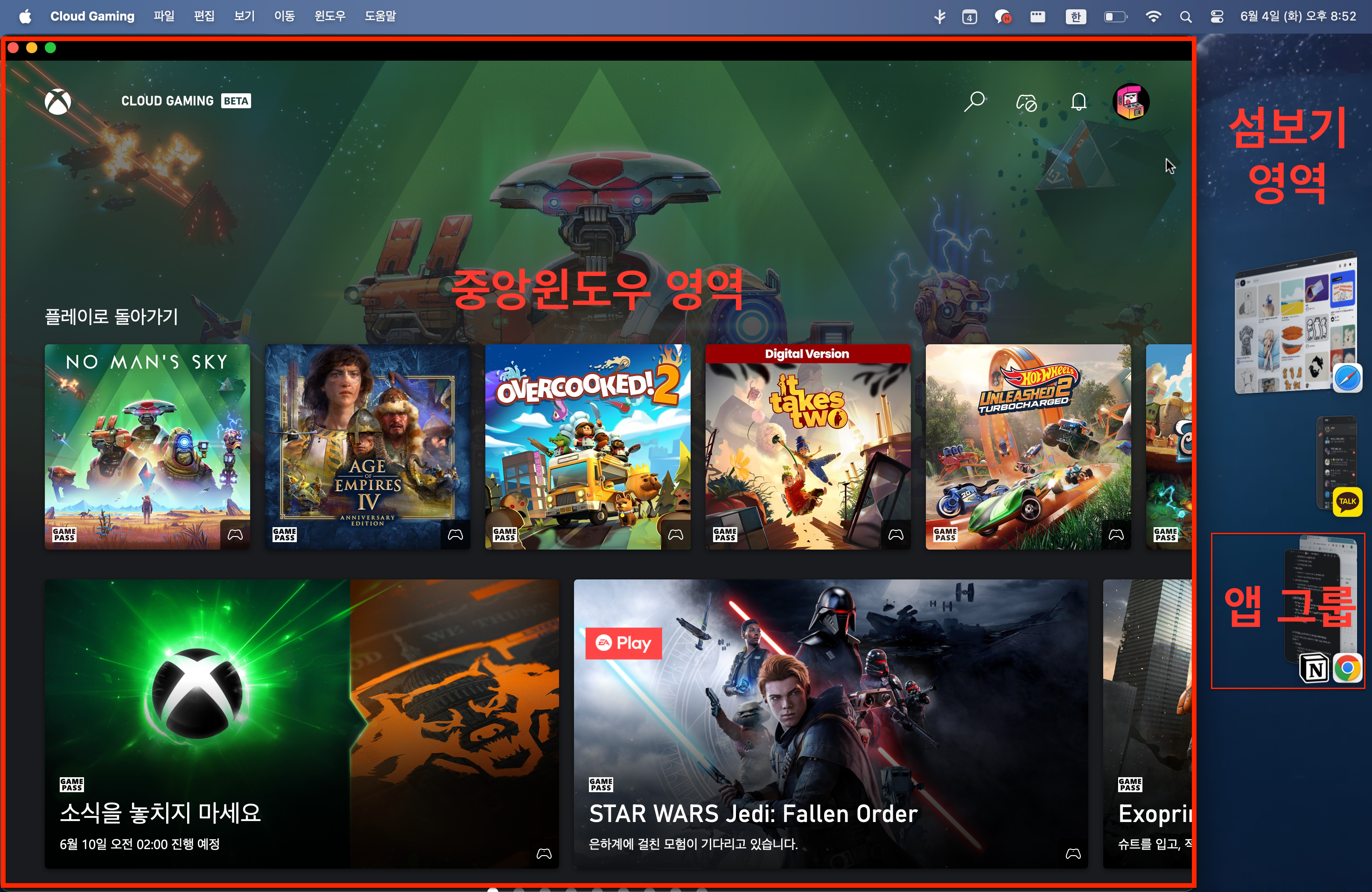Open the 도움말 menu

coord(380,16)
